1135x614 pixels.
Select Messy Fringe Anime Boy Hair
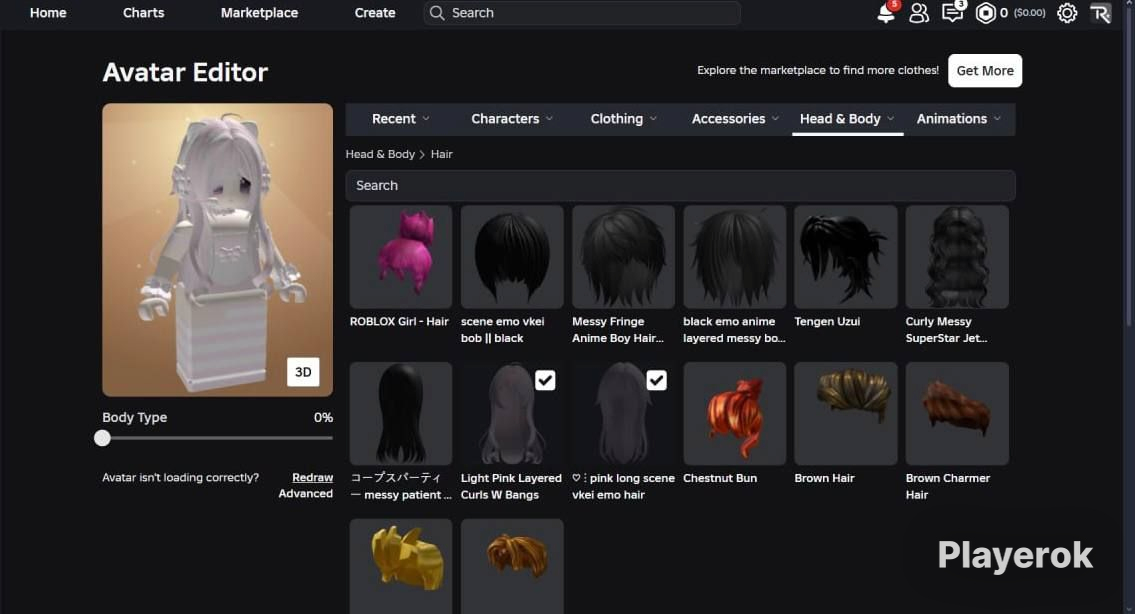623,257
